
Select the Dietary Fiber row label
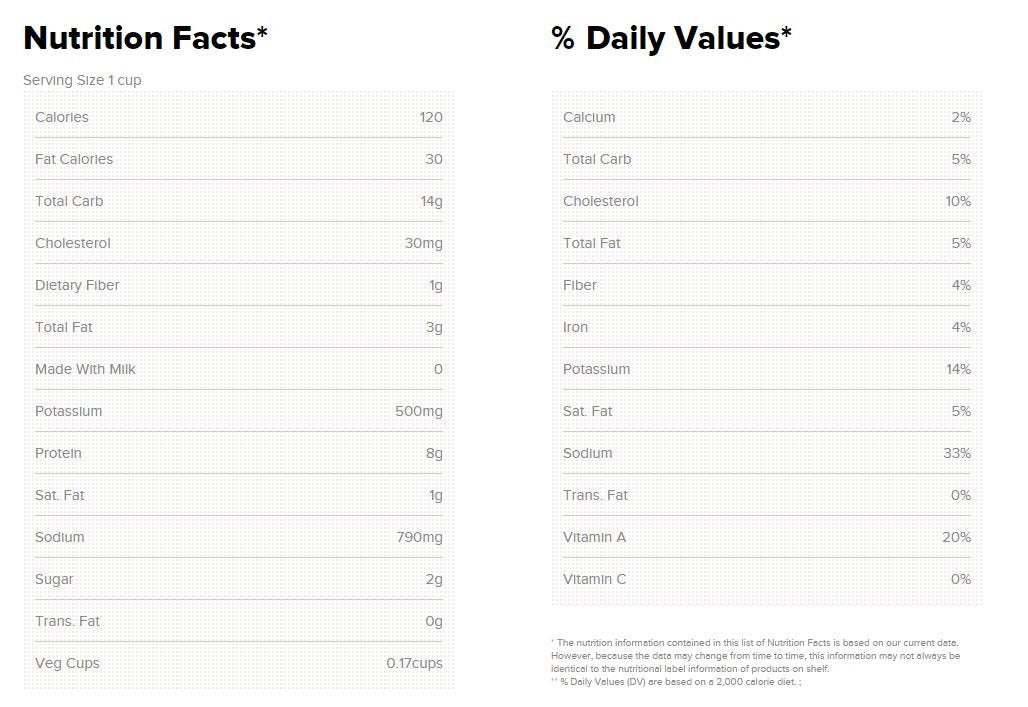[77, 285]
